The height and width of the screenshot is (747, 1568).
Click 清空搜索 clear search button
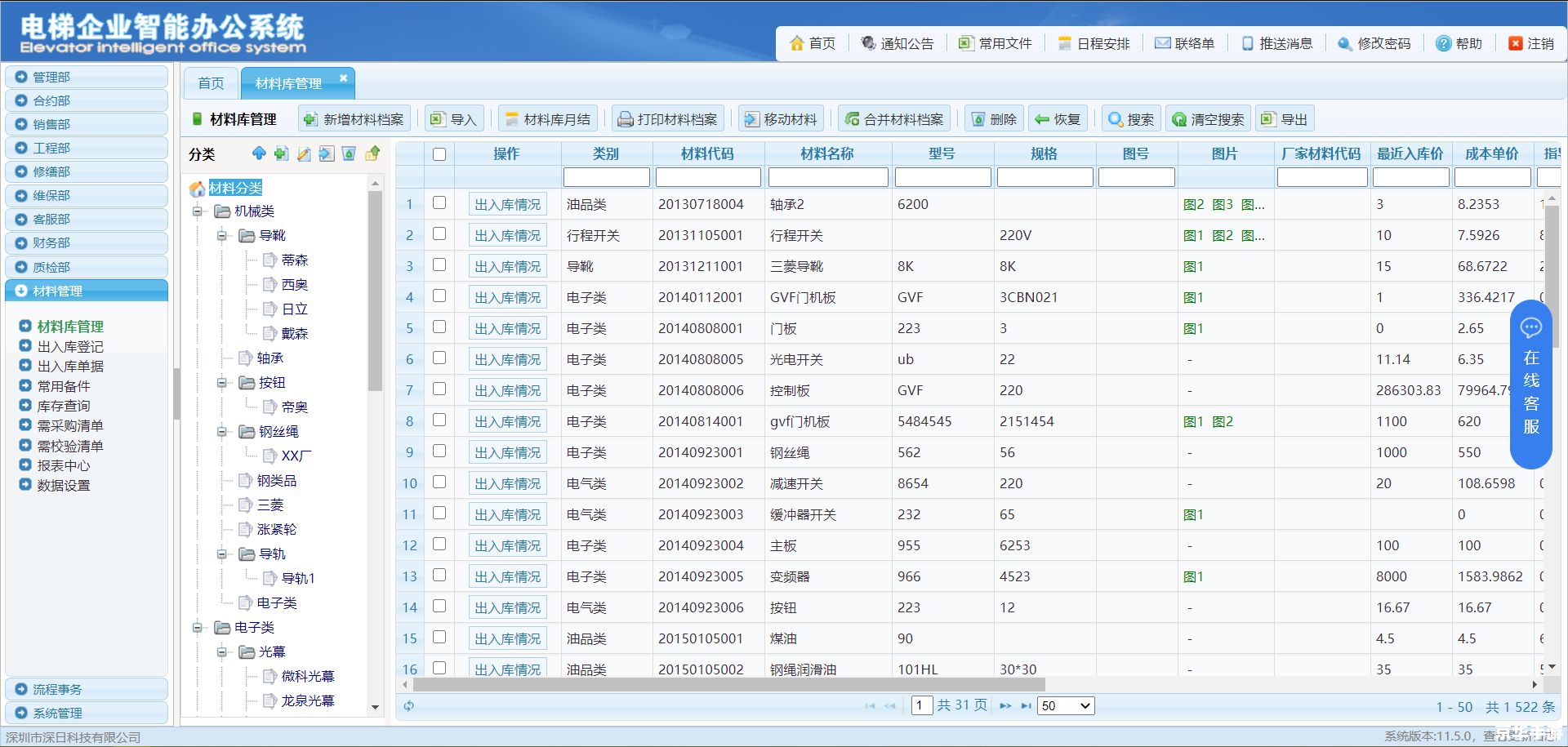pos(1208,119)
